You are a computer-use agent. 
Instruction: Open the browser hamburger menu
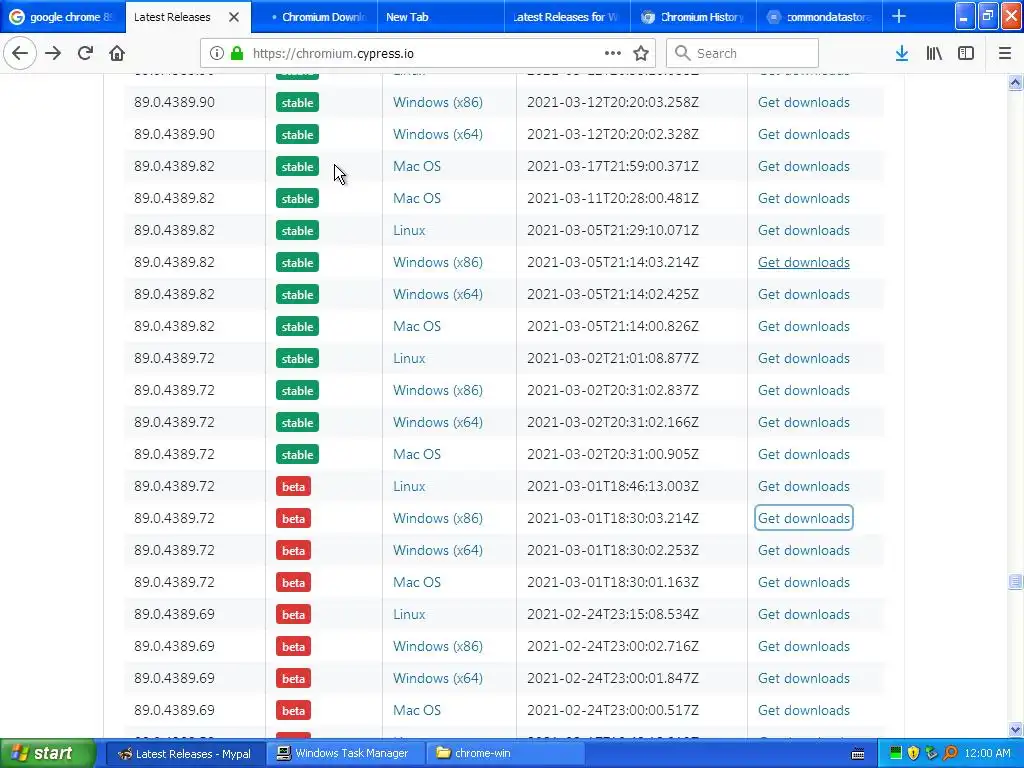tap(1005, 54)
